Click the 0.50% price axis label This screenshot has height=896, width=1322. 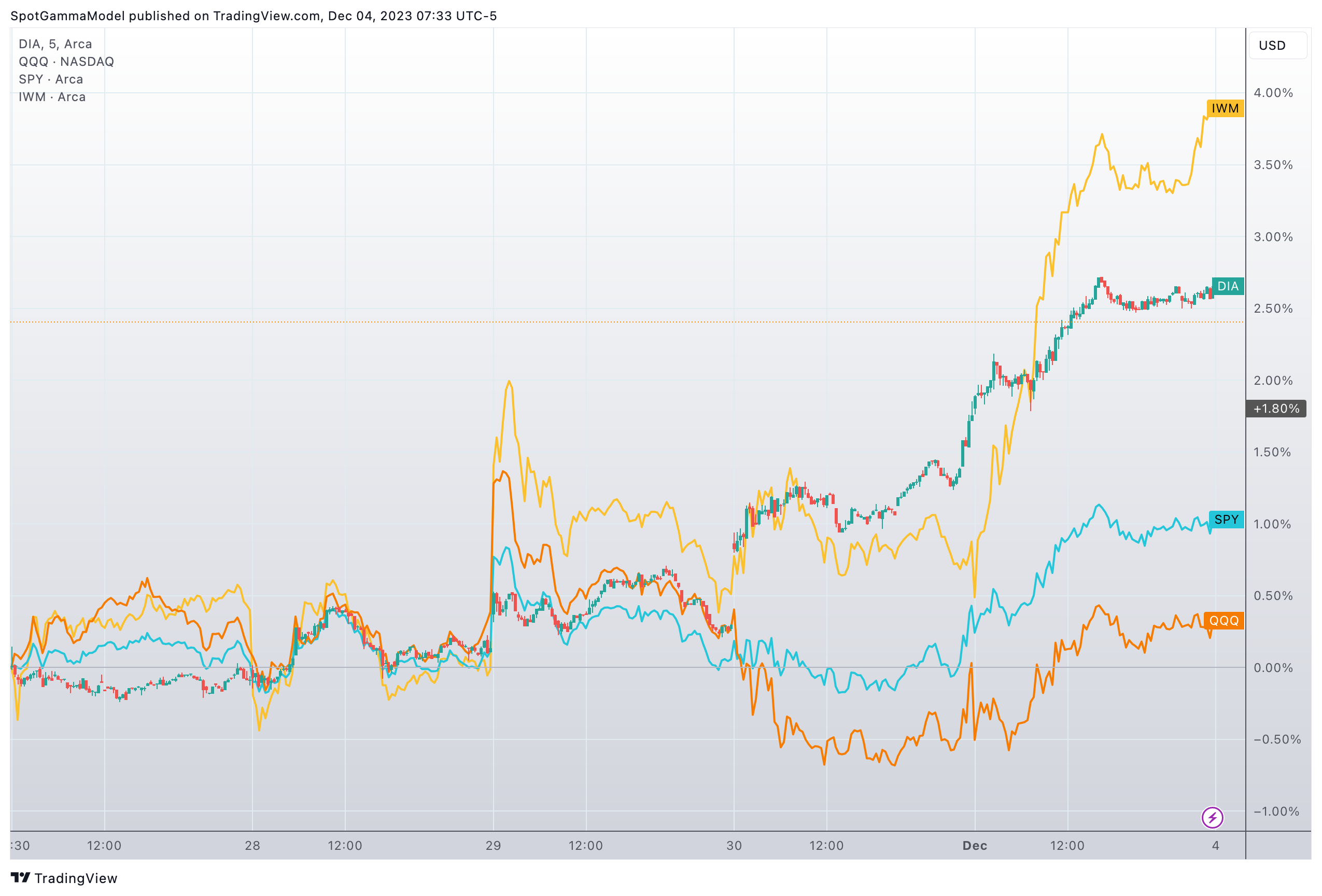[1273, 596]
